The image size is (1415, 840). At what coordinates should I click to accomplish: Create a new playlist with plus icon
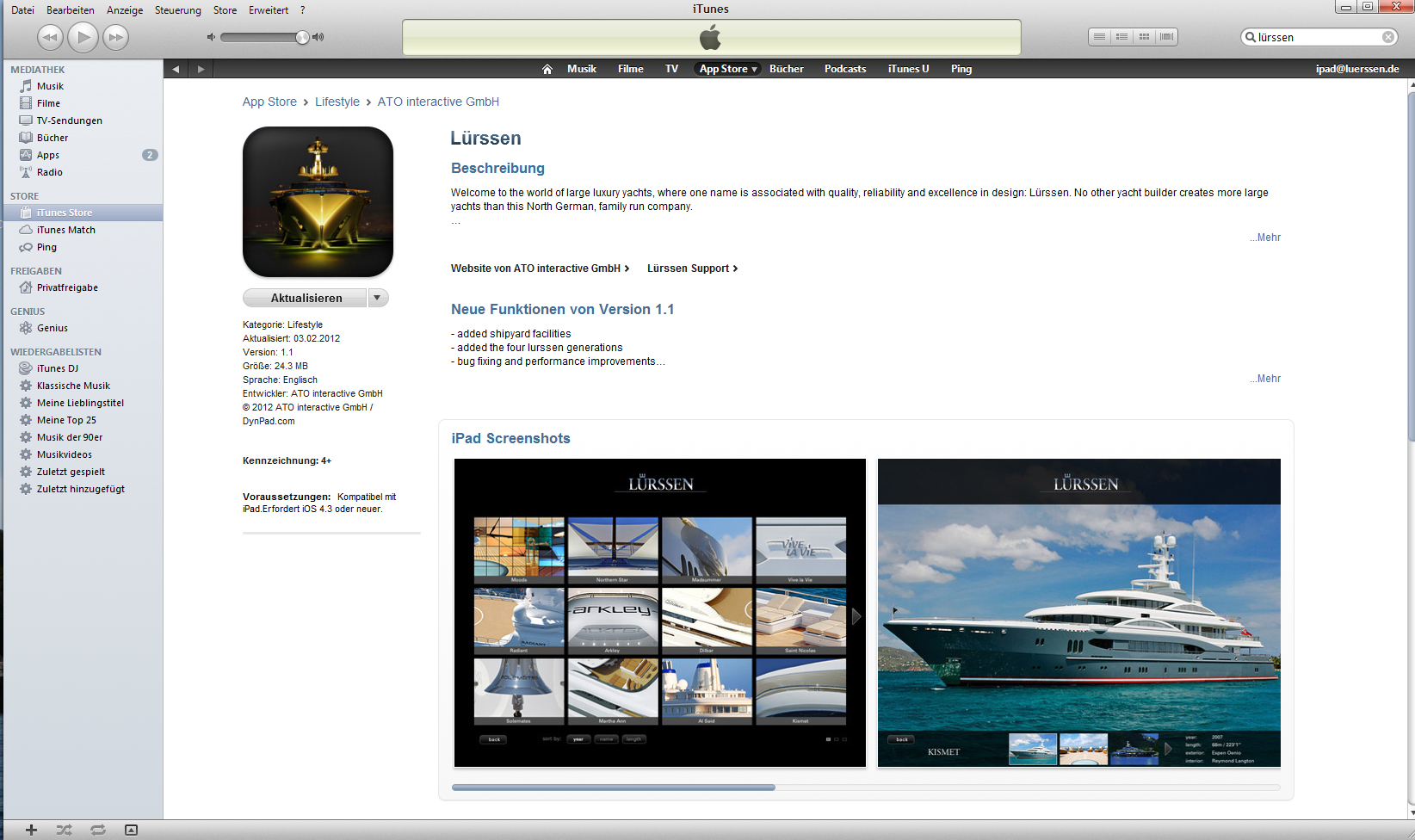[32, 830]
